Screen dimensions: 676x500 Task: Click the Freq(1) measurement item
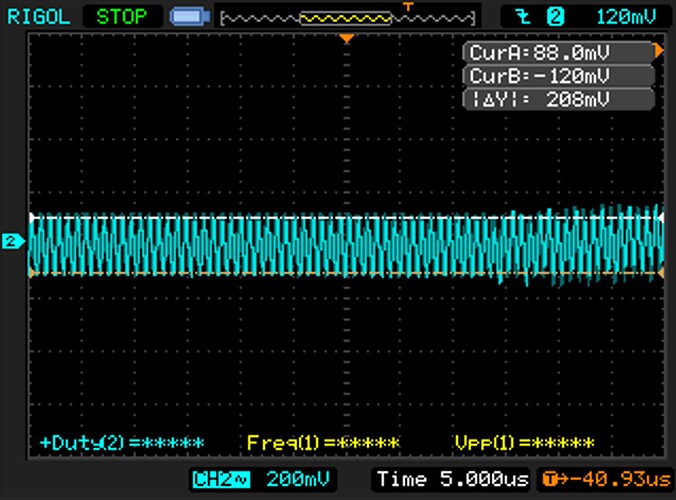click(x=322, y=442)
